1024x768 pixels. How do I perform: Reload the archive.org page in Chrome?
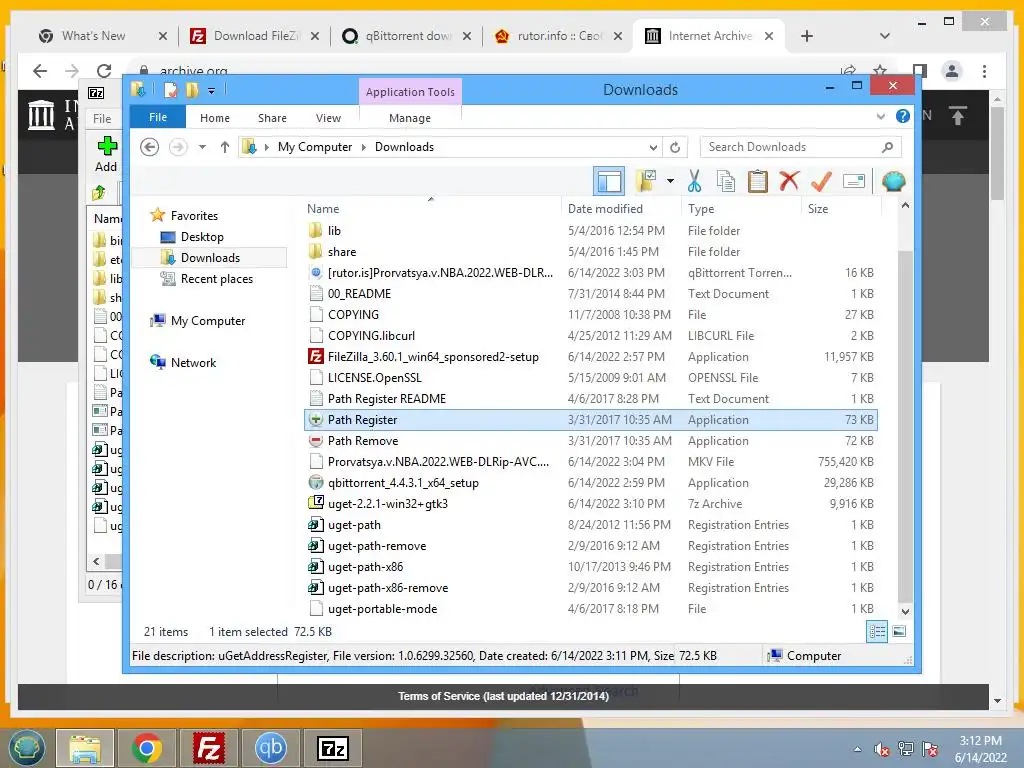(x=104, y=71)
